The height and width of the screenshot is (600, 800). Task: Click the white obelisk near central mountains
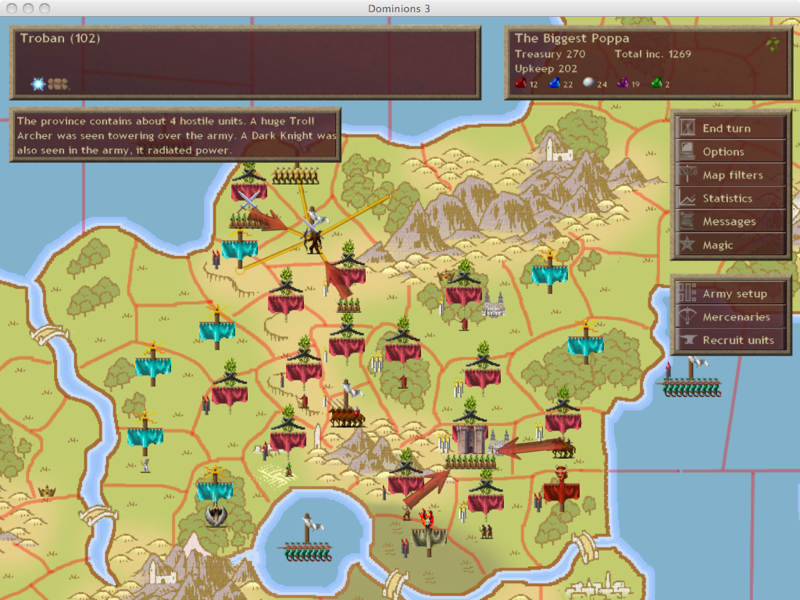pos(317,436)
